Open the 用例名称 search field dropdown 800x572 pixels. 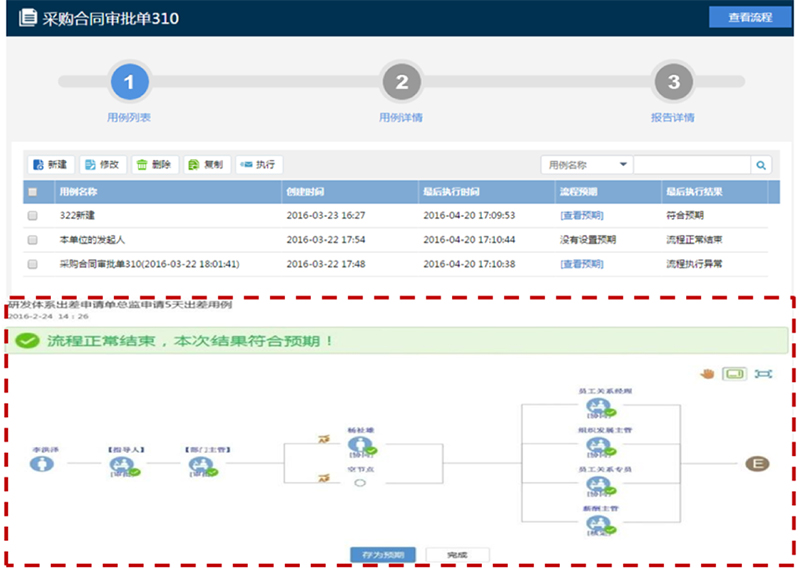[x=586, y=165]
